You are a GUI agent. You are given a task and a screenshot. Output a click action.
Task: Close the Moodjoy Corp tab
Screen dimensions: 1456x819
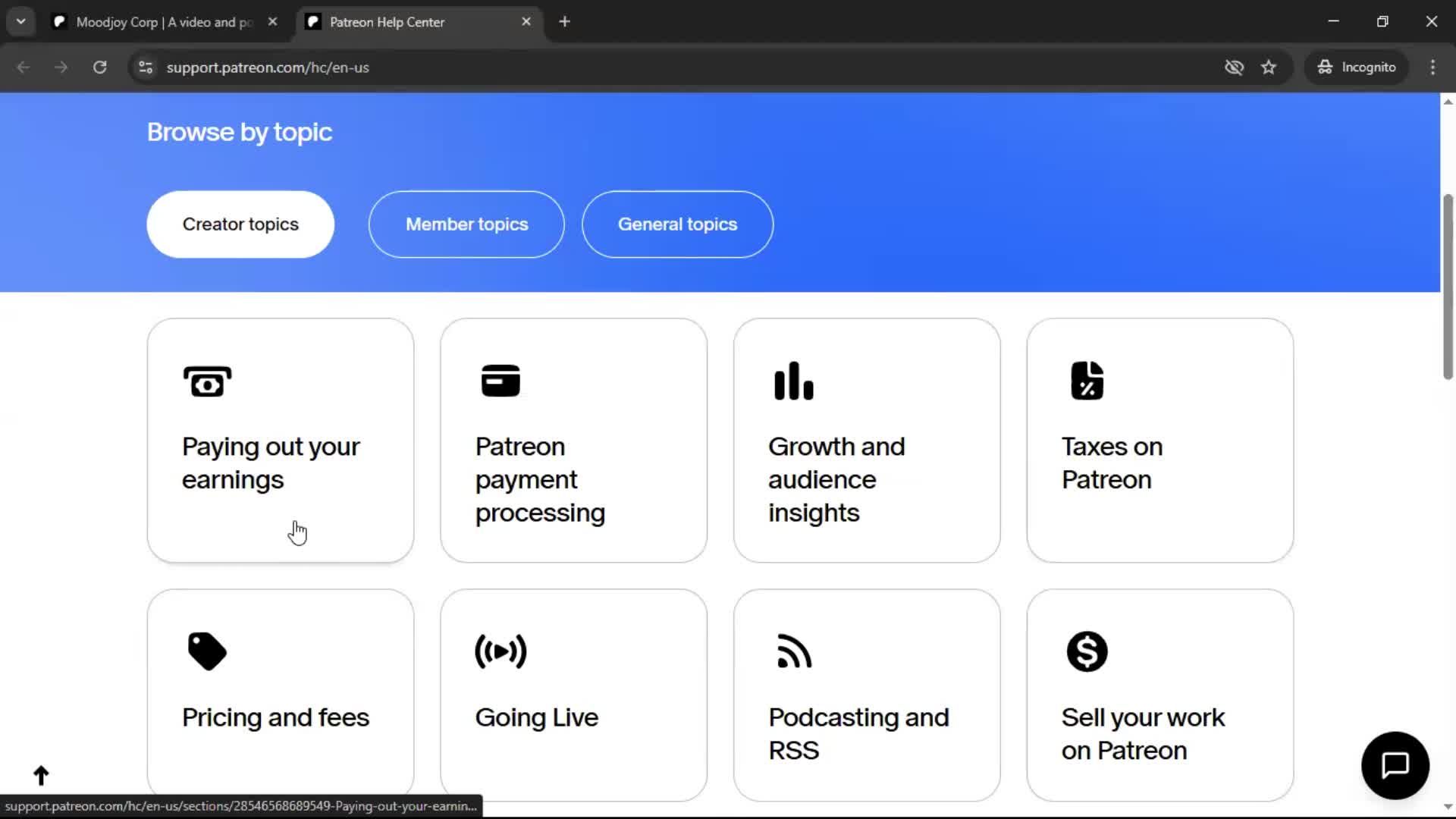point(272,22)
